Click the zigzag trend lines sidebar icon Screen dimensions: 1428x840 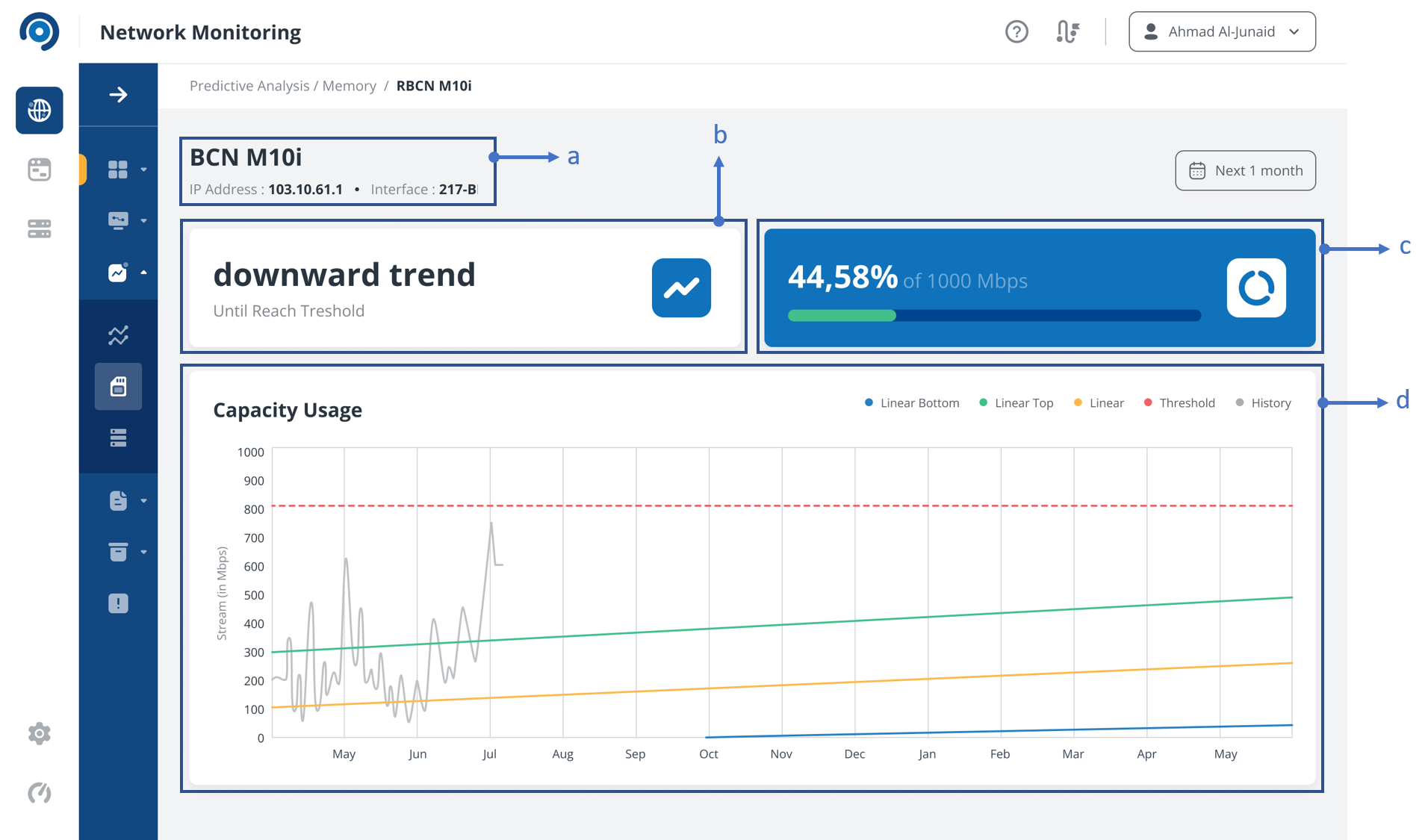(x=118, y=335)
